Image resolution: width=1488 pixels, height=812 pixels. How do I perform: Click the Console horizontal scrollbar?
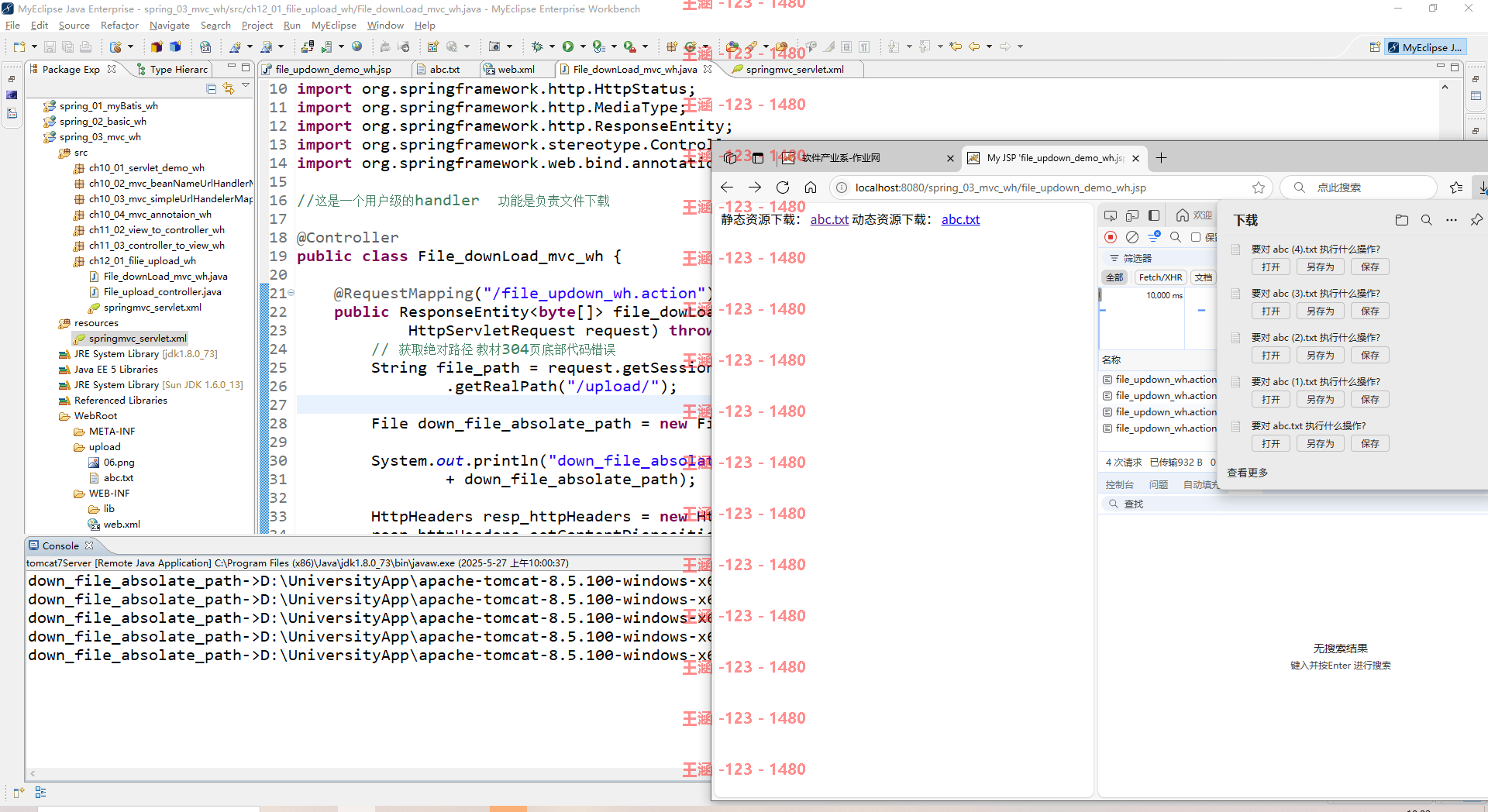coord(369,773)
